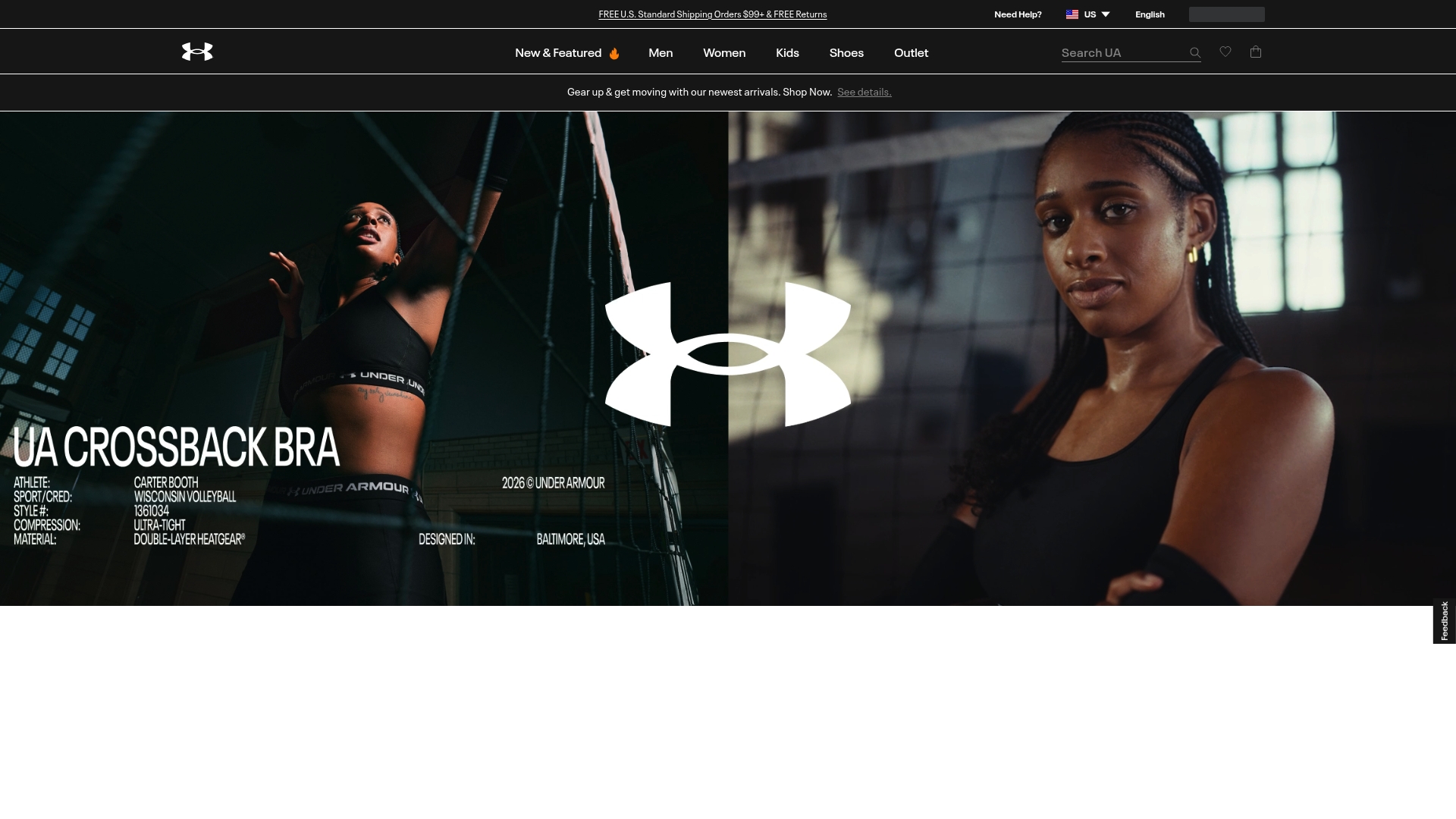This screenshot has width=1456, height=819.
Task: Click the UA CROSSBACK BRA headline
Action: click(x=176, y=447)
